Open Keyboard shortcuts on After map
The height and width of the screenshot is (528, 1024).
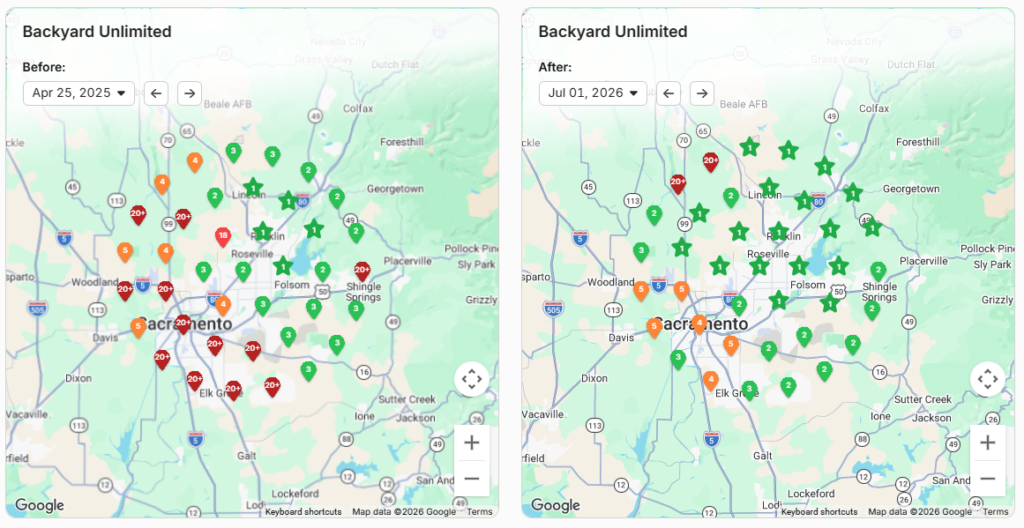pyautogui.click(x=819, y=512)
